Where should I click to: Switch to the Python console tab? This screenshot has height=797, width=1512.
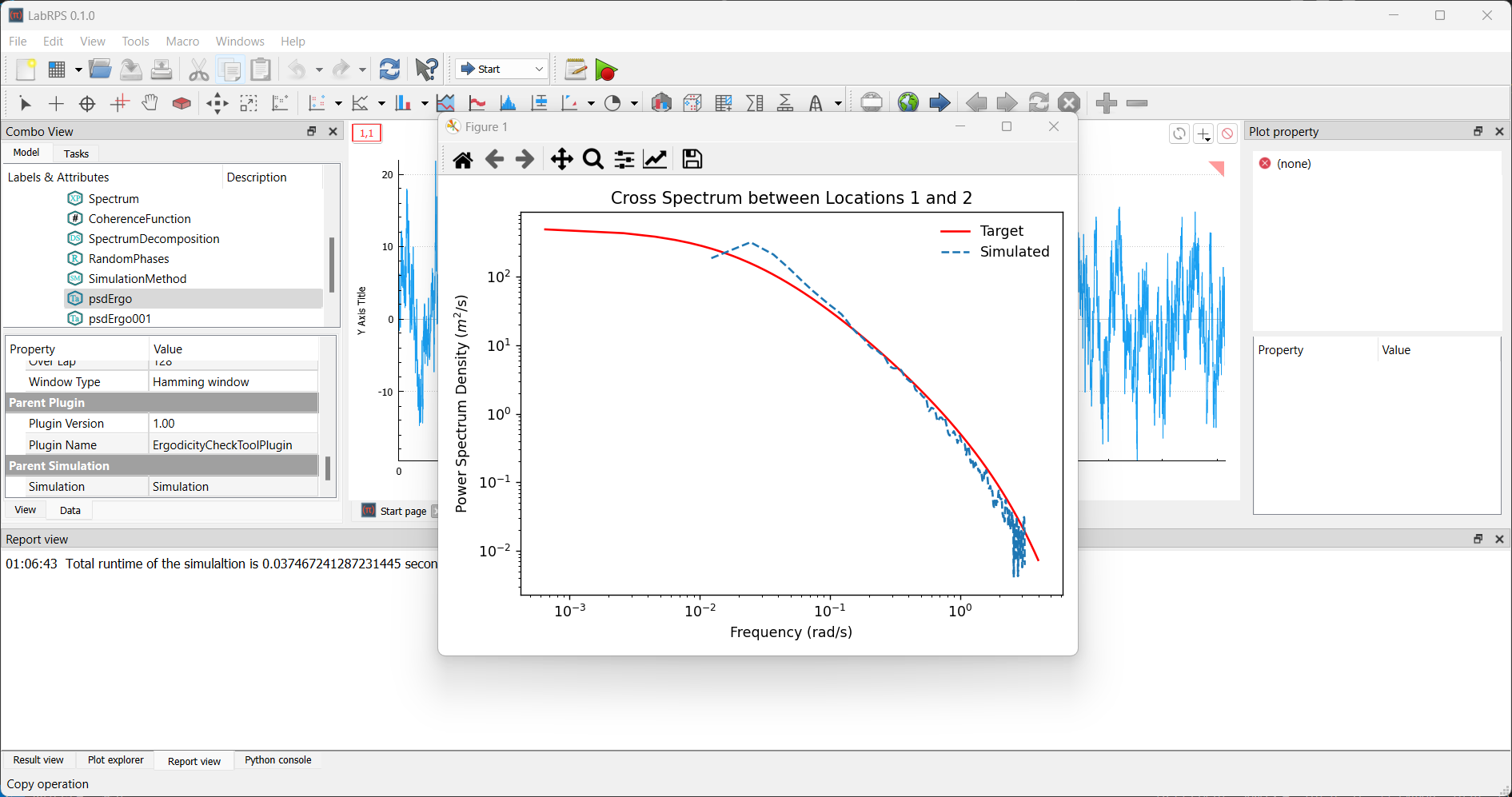point(277,760)
